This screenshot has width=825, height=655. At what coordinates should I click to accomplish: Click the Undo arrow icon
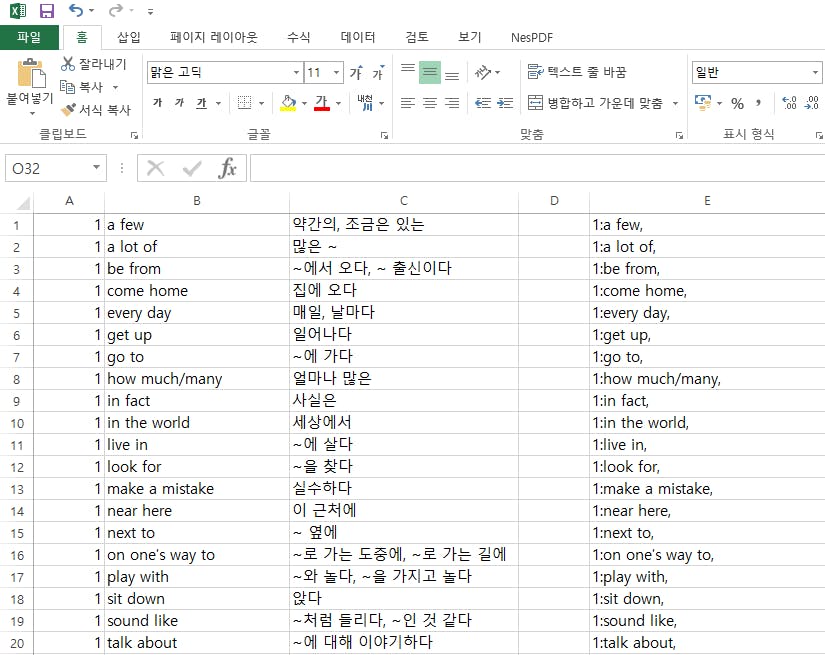[x=76, y=10]
